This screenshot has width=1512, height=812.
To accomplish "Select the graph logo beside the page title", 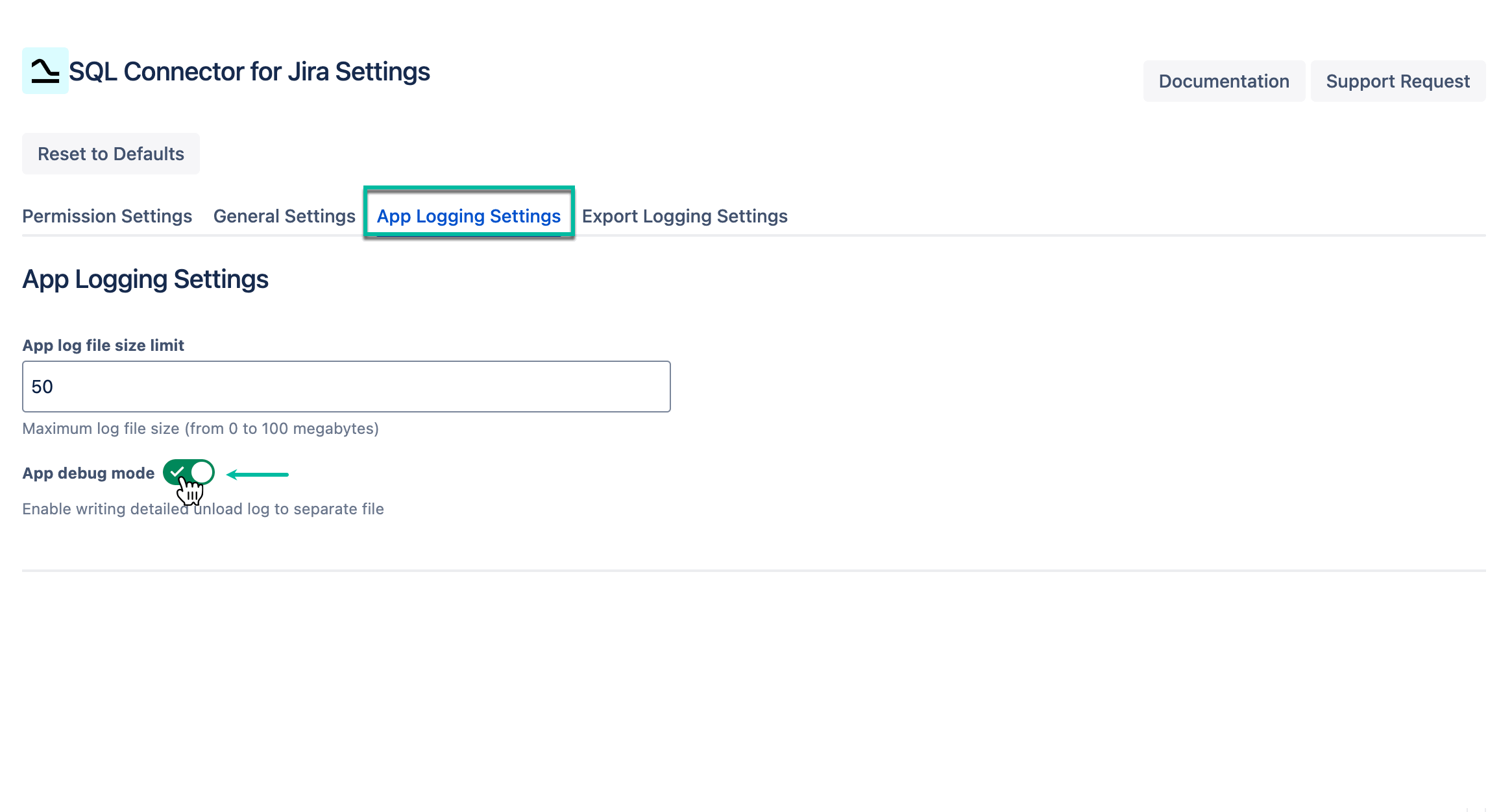I will [x=44, y=72].
